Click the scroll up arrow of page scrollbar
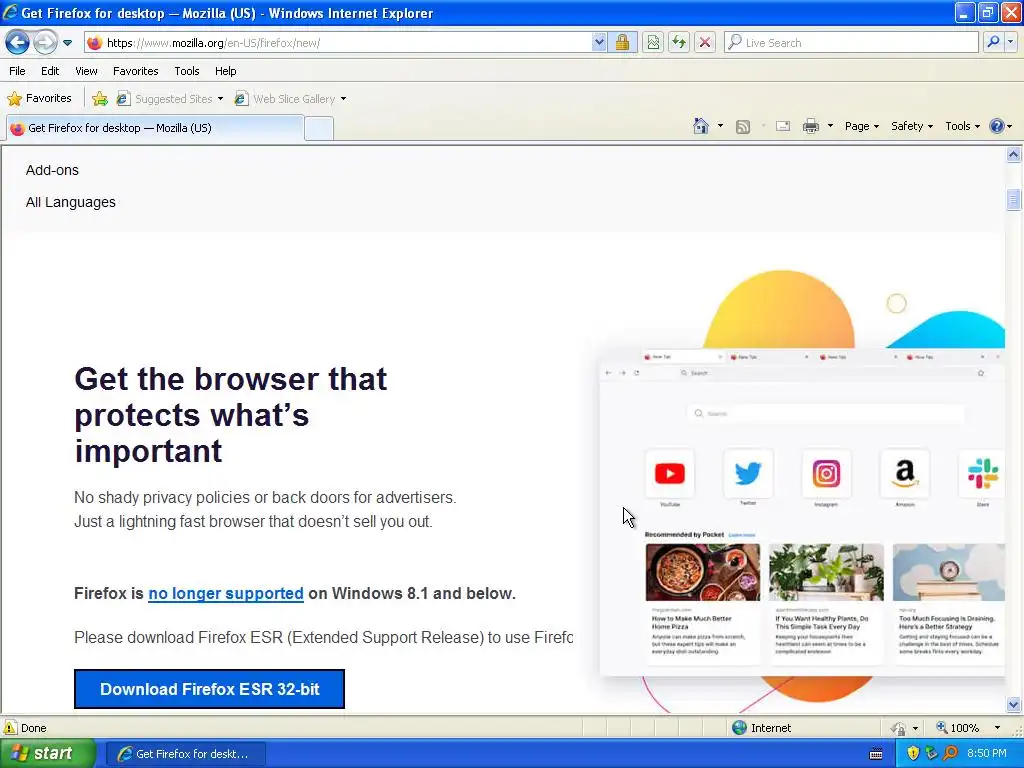The height and width of the screenshot is (768, 1024). [x=1013, y=155]
